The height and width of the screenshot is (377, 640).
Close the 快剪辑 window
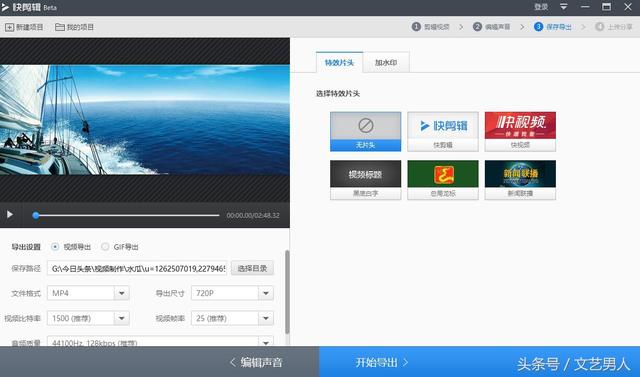point(628,7)
